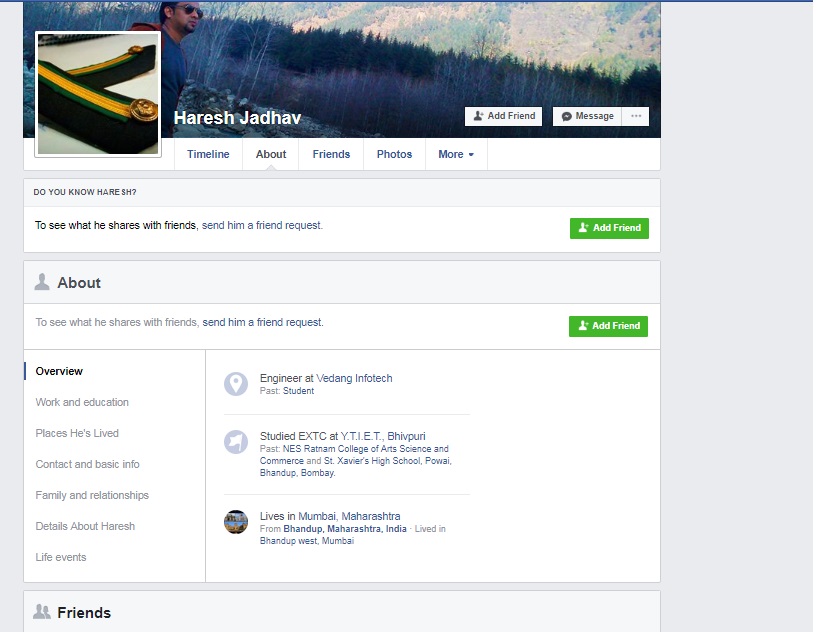819x632 pixels.
Task: Open the Y.T.I.E.T., Bhivpuri link
Action: tap(383, 436)
